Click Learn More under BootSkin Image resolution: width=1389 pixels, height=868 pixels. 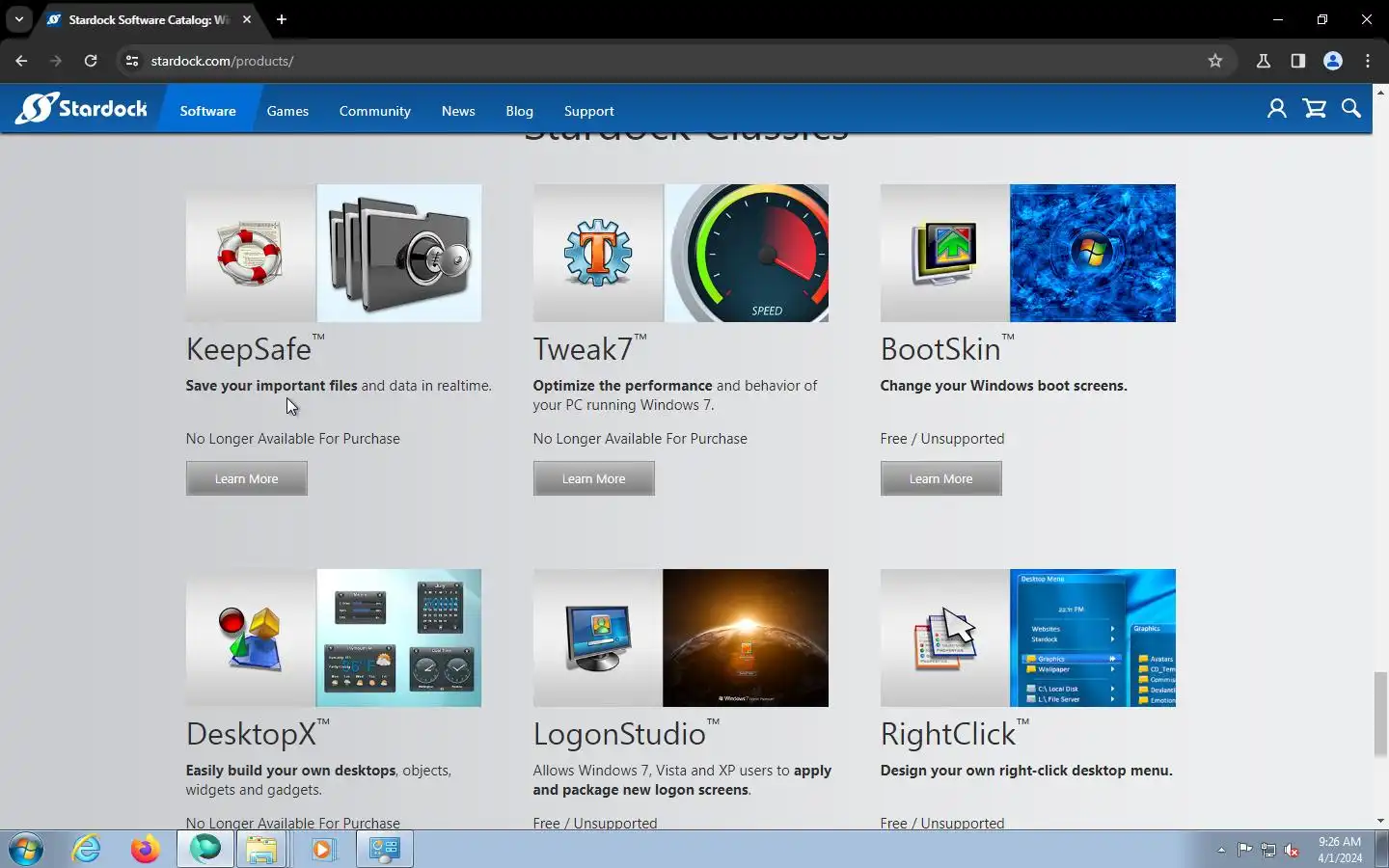[x=941, y=478]
